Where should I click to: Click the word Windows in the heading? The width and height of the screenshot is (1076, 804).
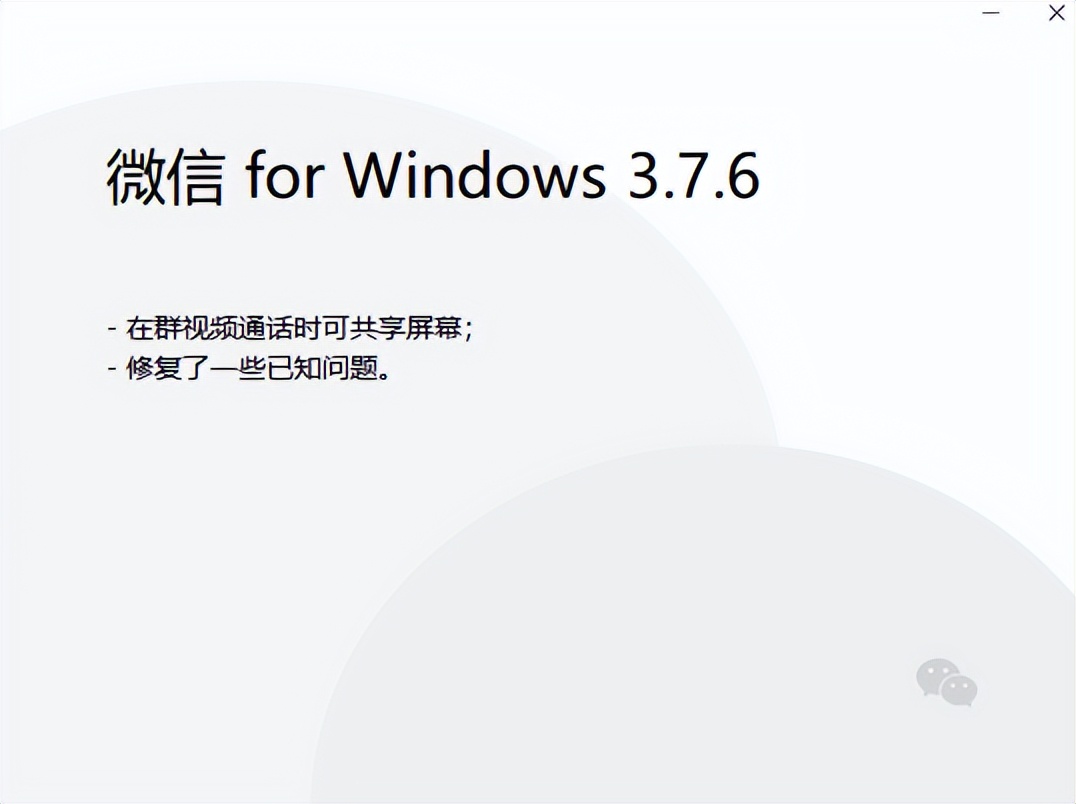click(x=475, y=174)
